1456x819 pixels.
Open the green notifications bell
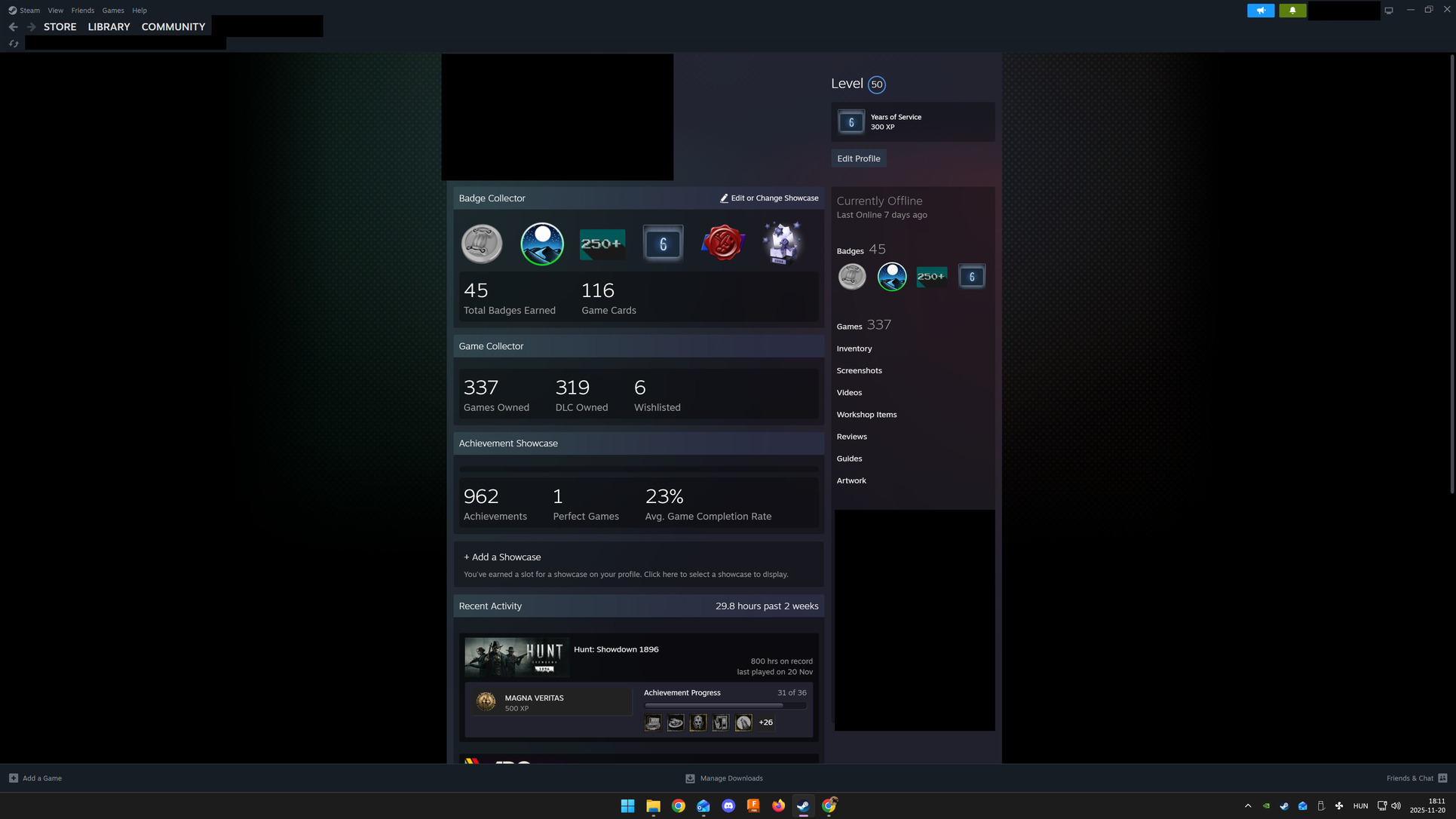tap(1292, 11)
